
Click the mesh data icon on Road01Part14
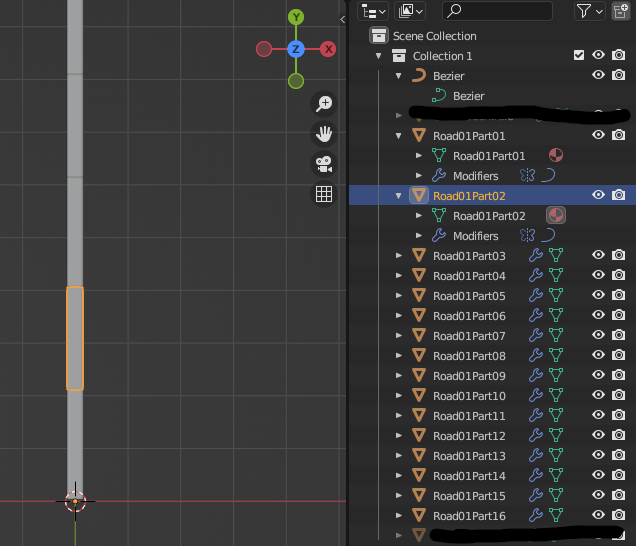coord(556,475)
